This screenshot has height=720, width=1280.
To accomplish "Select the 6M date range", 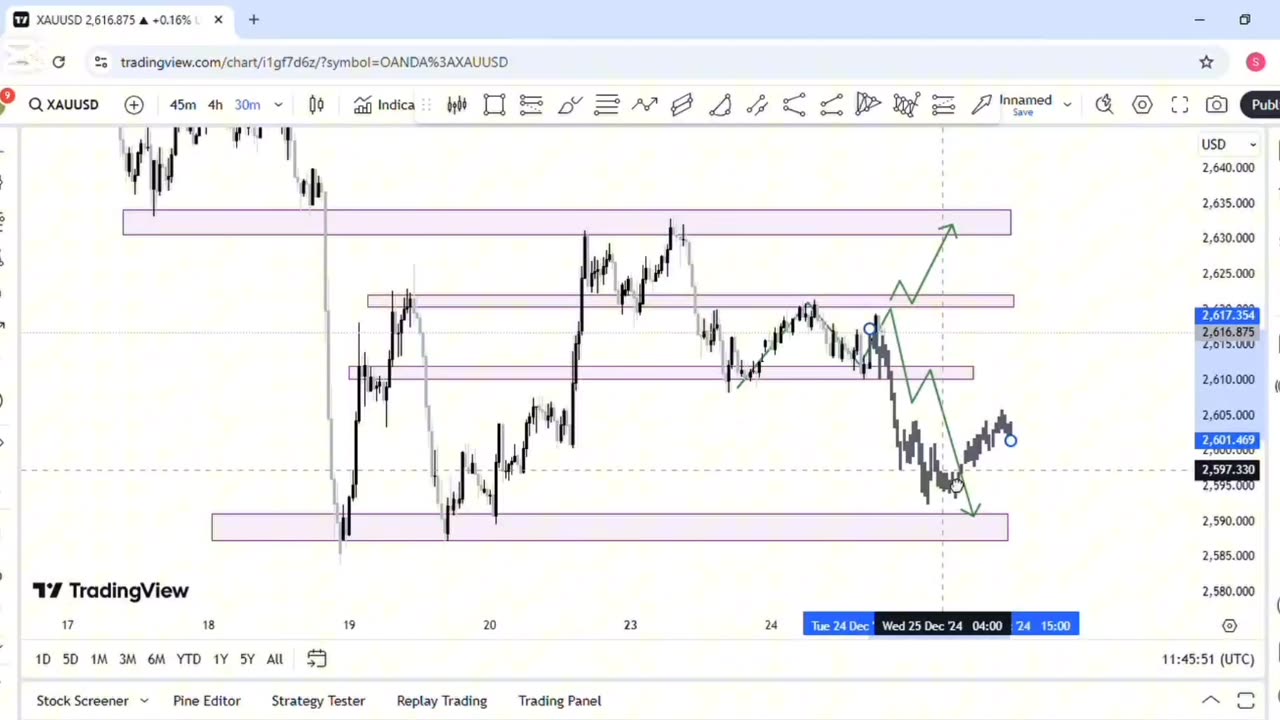I will coord(156,659).
